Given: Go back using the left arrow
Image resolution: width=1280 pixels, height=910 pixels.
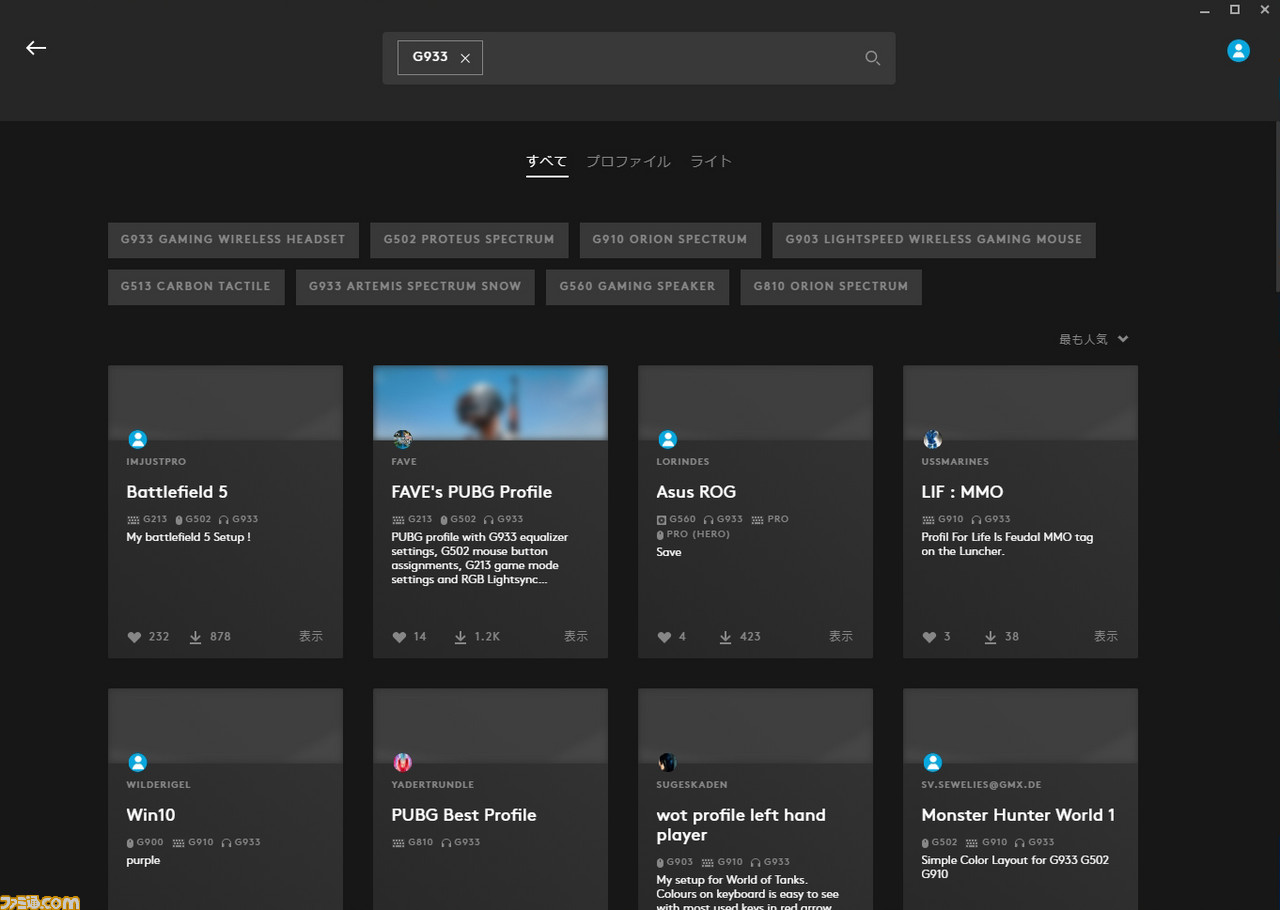Looking at the screenshot, I should (x=36, y=48).
